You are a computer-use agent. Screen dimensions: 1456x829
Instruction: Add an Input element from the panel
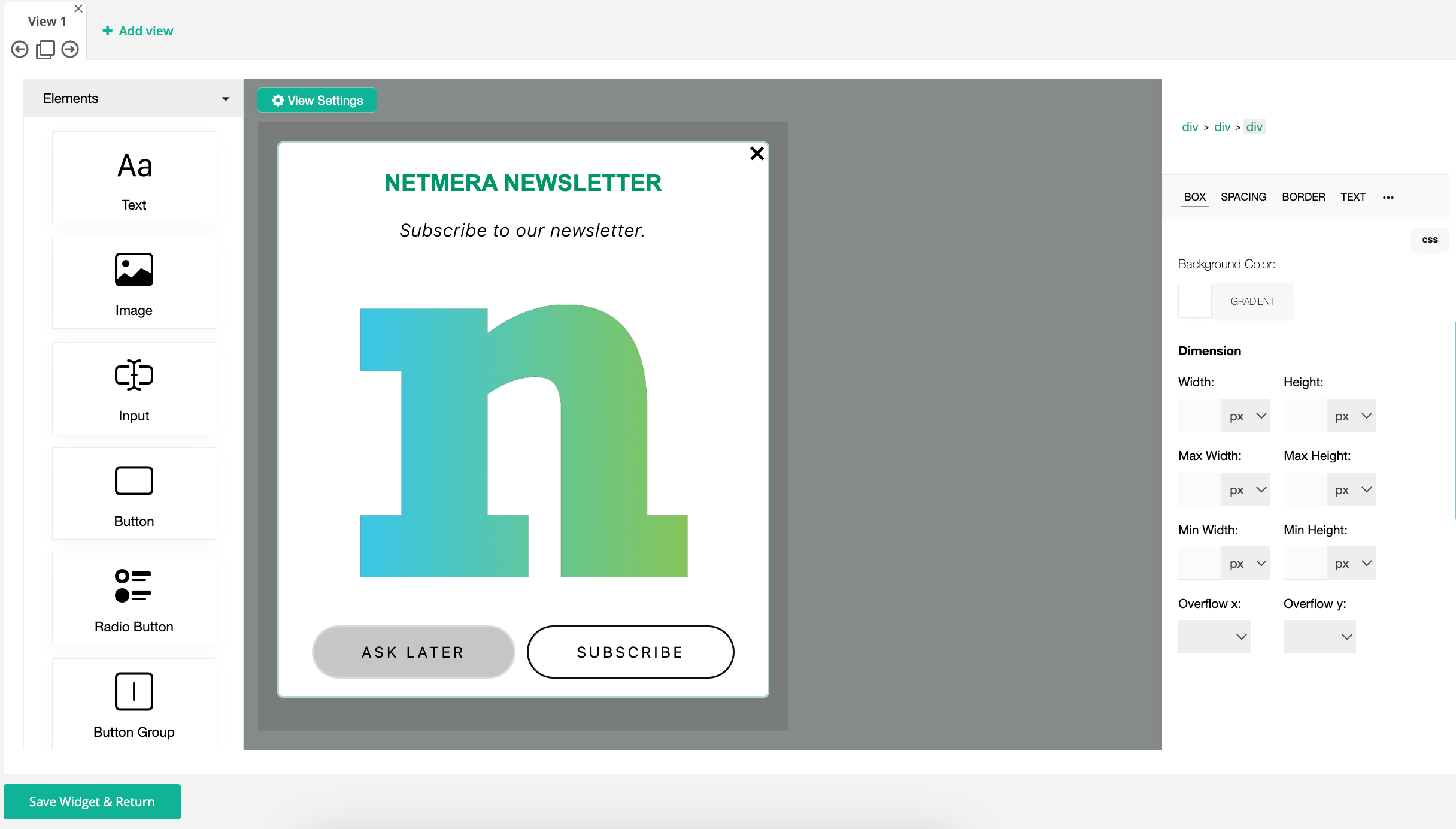(x=134, y=389)
